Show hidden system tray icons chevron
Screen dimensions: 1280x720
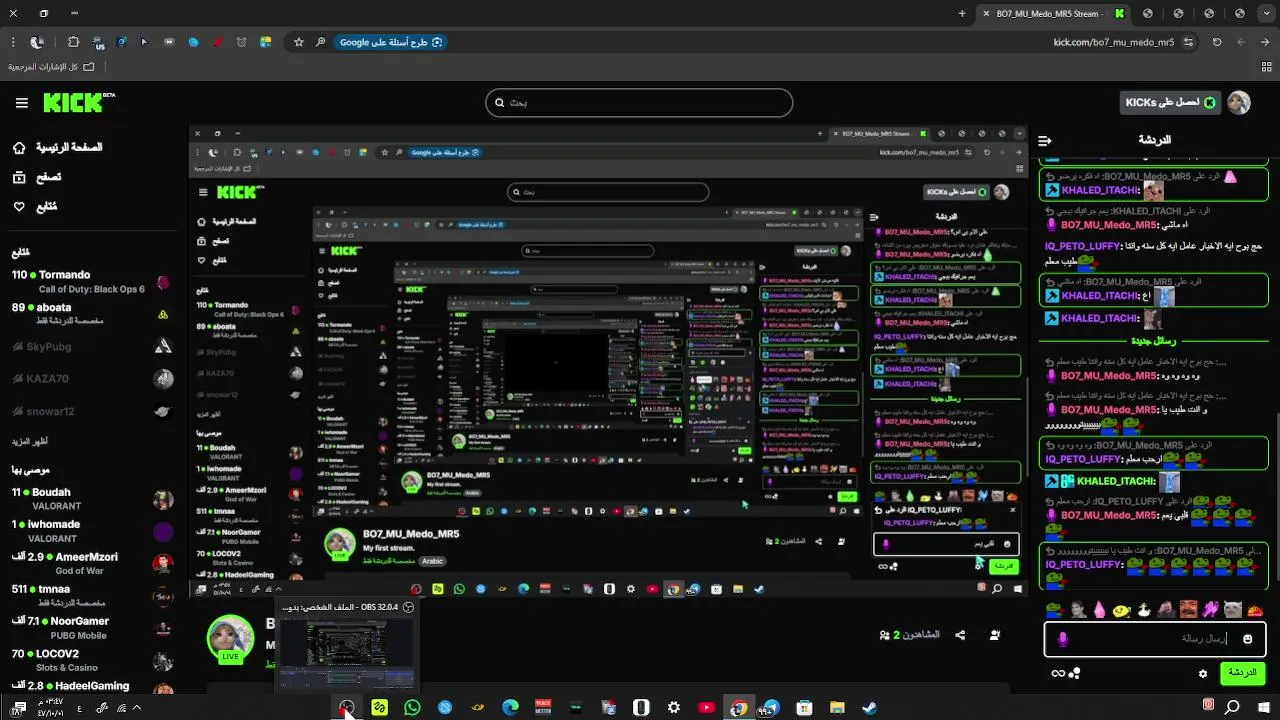click(136, 708)
